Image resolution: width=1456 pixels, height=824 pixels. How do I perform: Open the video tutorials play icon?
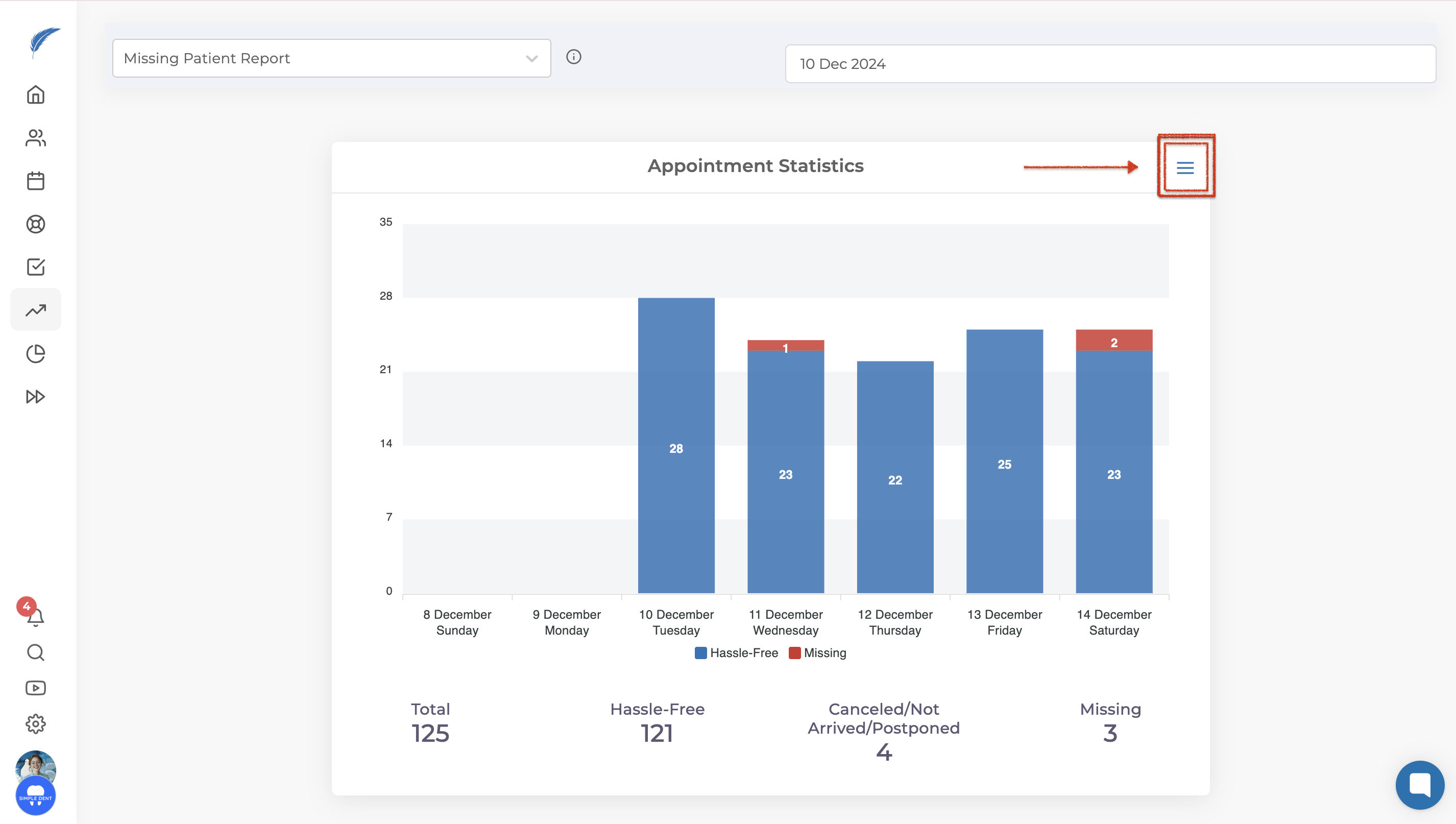click(36, 688)
